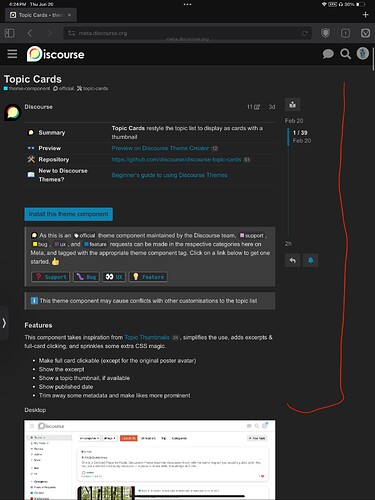The height and width of the screenshot is (500, 375).
Task: Open the Topic Thumbnails link
Action: [x=147, y=337]
